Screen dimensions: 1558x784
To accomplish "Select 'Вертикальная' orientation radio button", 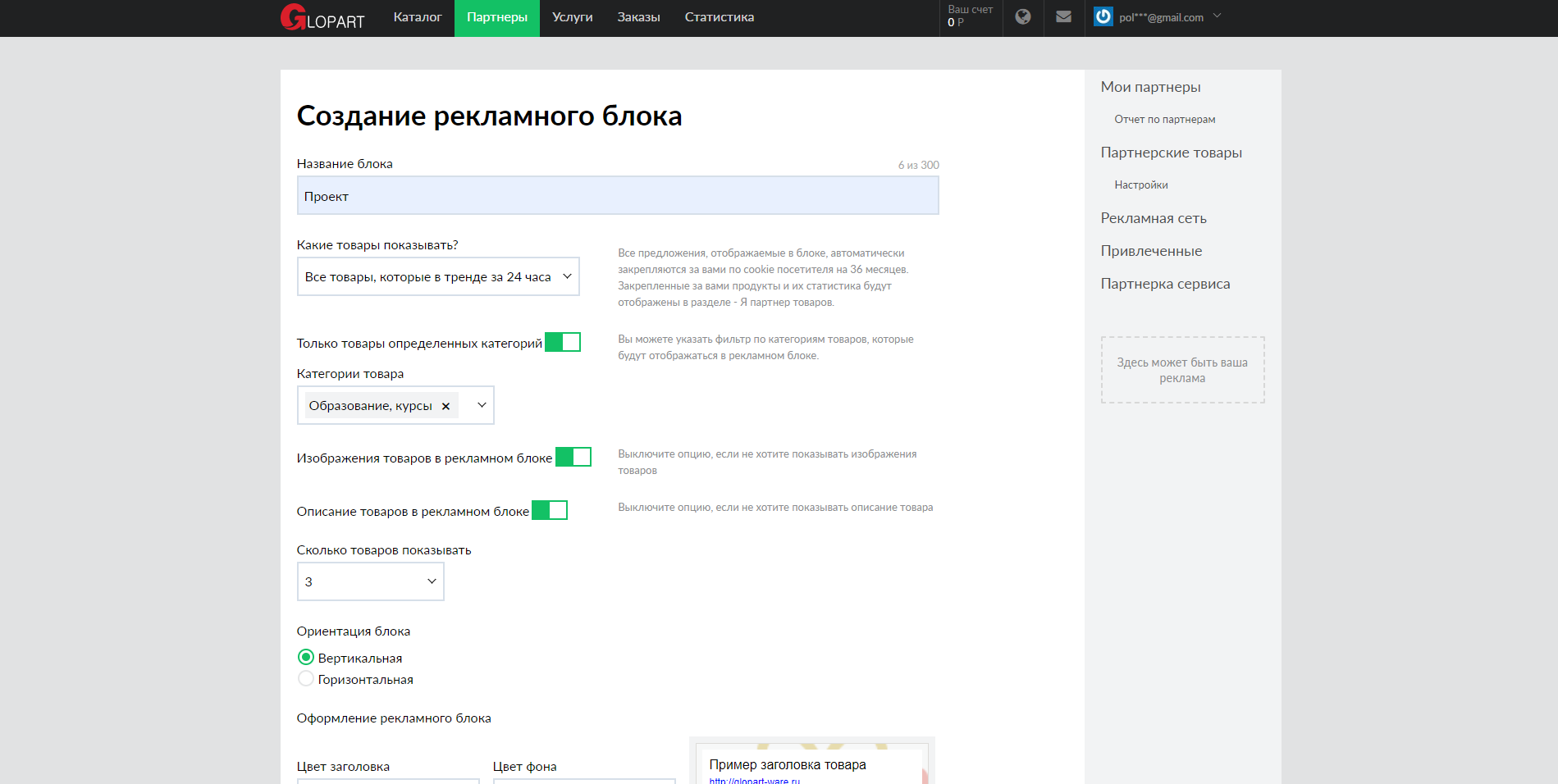I will tap(306, 657).
